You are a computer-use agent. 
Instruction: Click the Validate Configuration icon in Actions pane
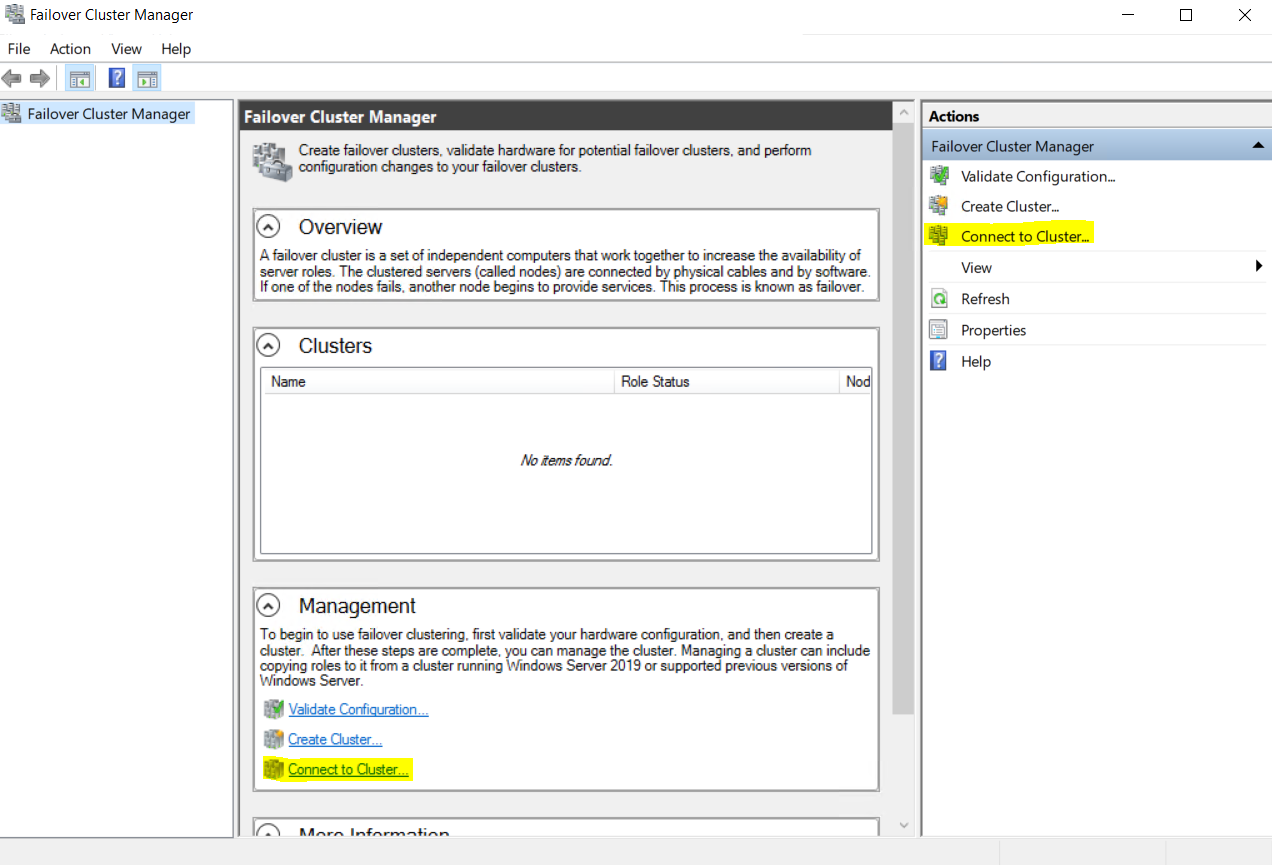[939, 176]
